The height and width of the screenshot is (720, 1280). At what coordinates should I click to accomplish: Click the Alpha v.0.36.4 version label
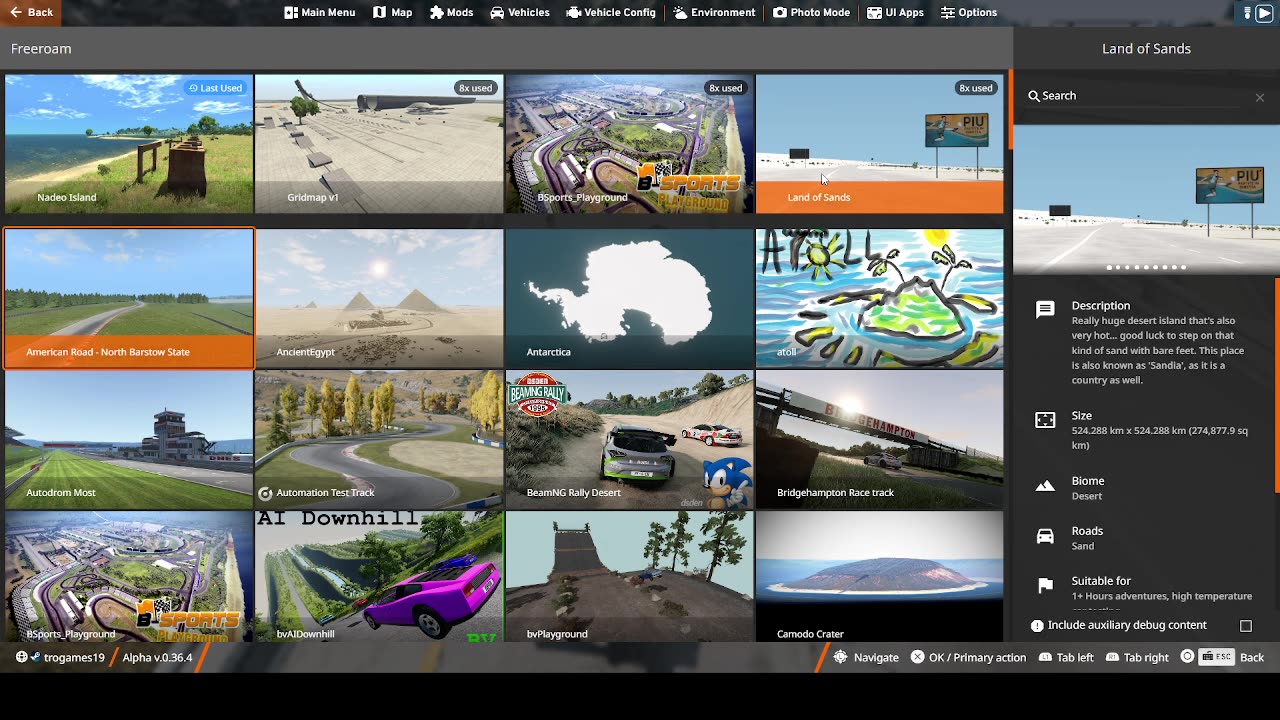(x=157, y=658)
